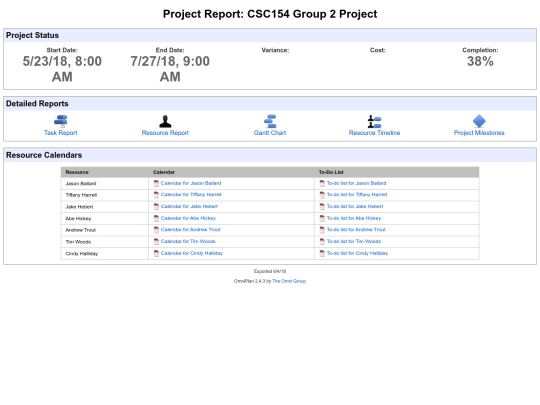Open the Task Report icon
Screen dimensions: 540x405
point(61,121)
